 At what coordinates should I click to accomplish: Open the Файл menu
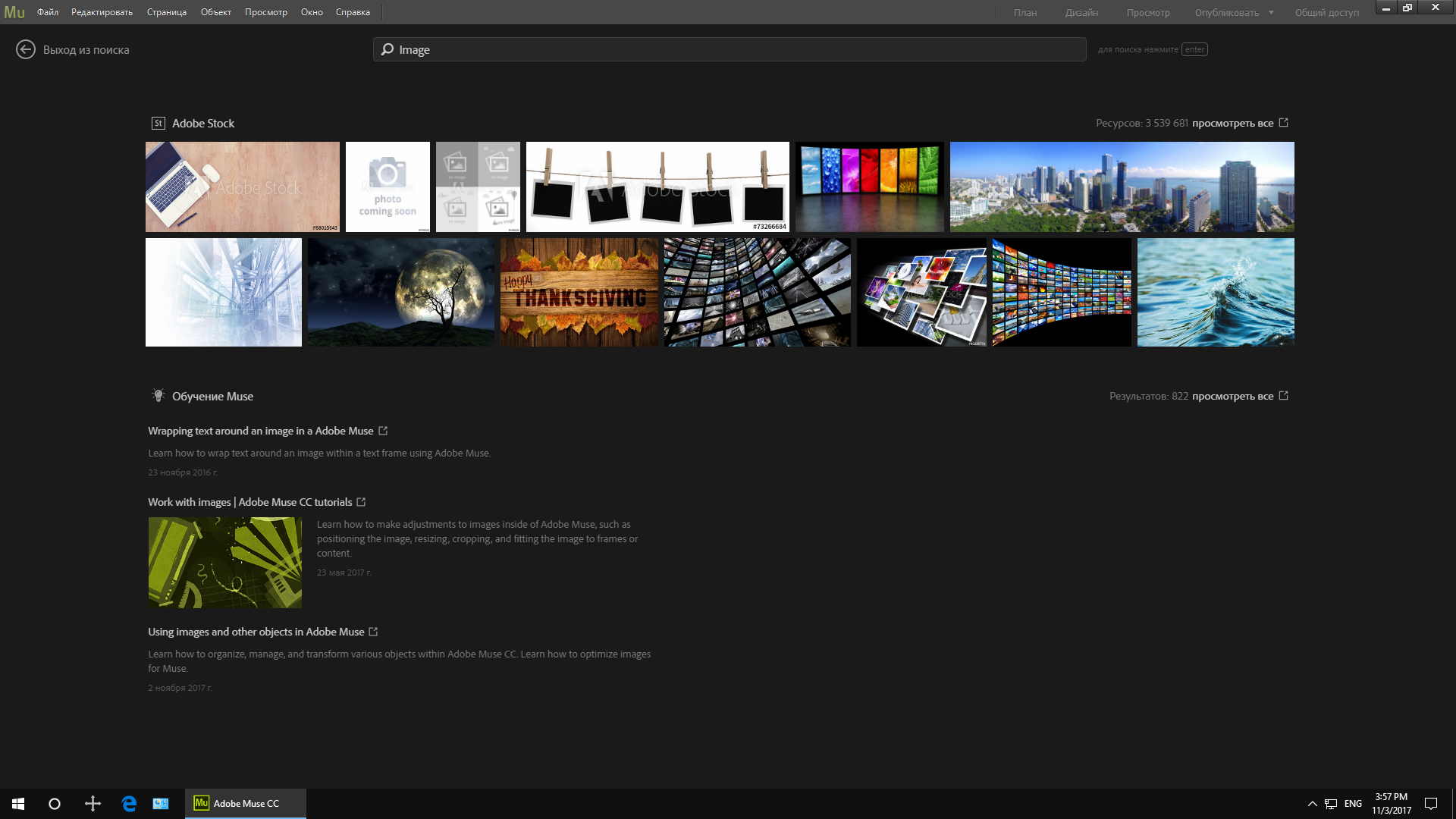coord(48,12)
